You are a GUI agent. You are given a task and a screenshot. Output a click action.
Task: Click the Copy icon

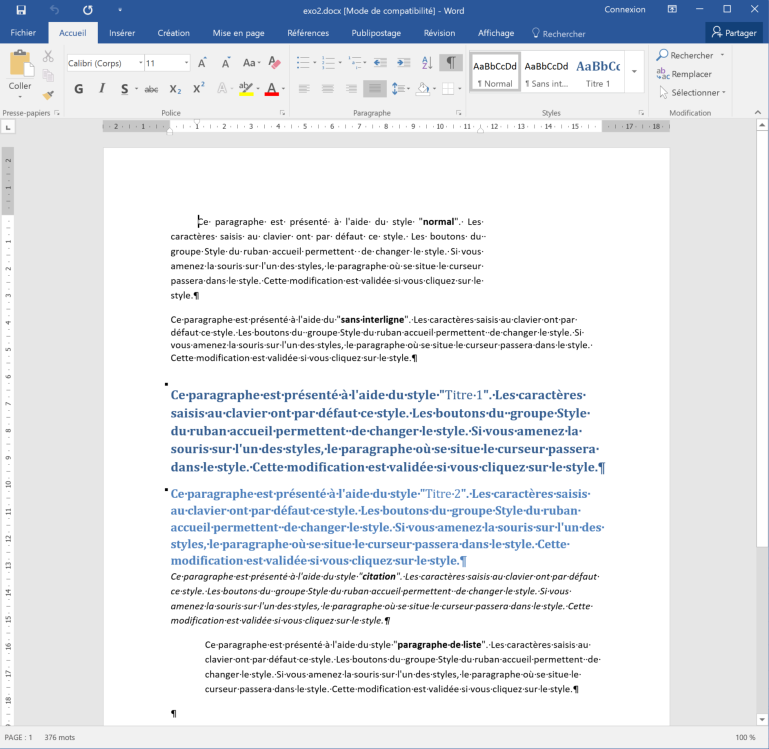[x=48, y=75]
